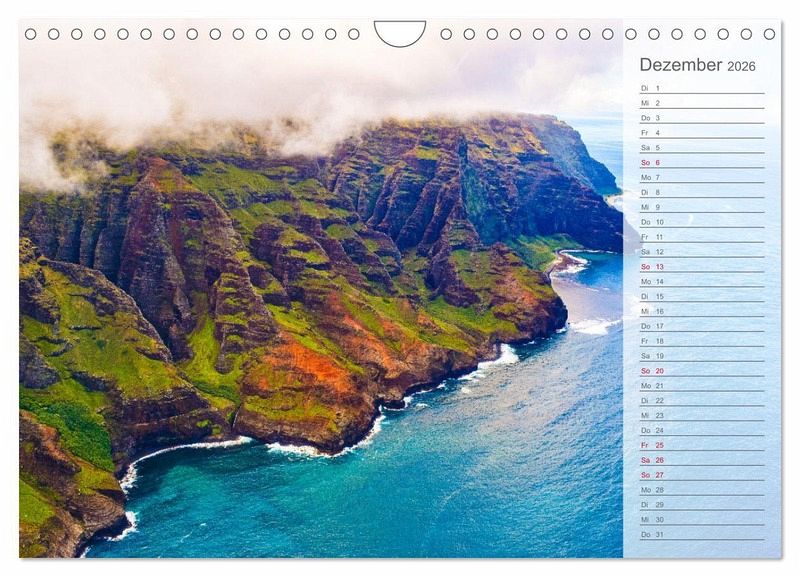Select the 'Di 1' date row
This screenshot has width=800, height=577.
[702, 88]
